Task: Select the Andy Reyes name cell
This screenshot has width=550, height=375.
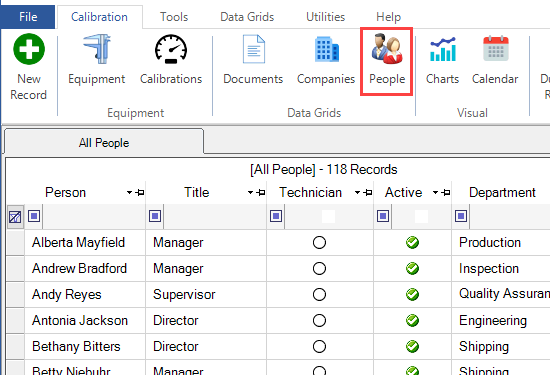Action: coord(85,294)
